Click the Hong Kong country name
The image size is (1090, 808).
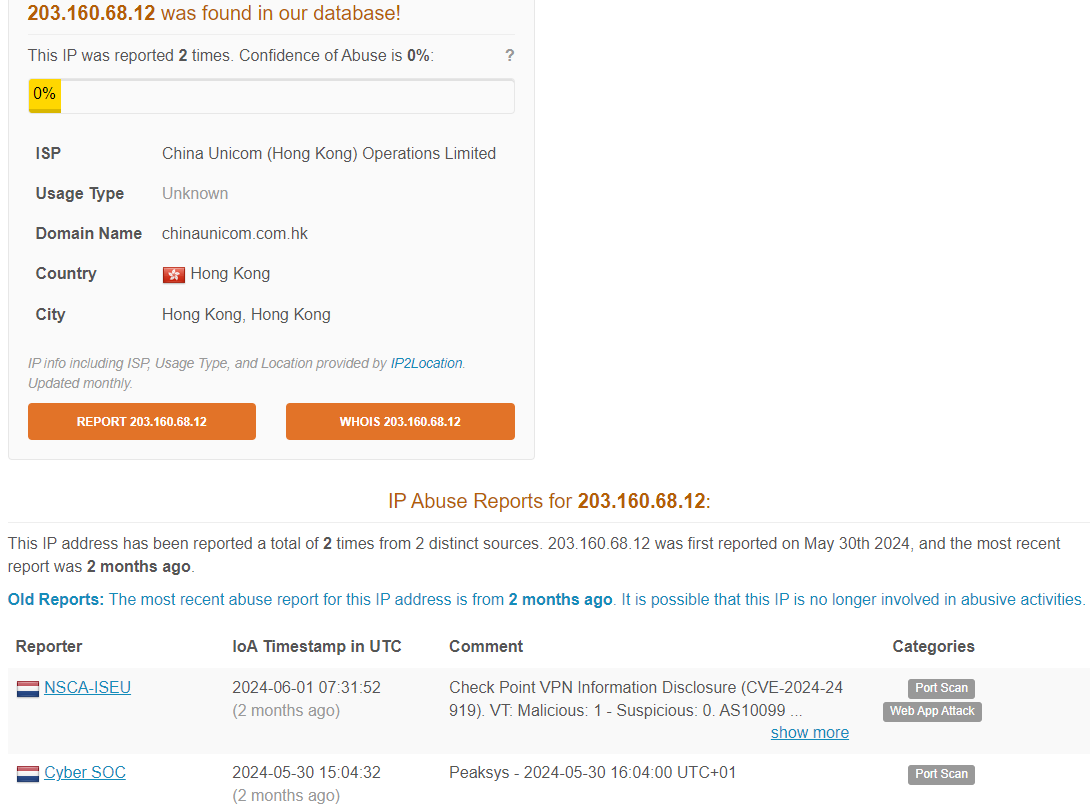click(x=230, y=274)
